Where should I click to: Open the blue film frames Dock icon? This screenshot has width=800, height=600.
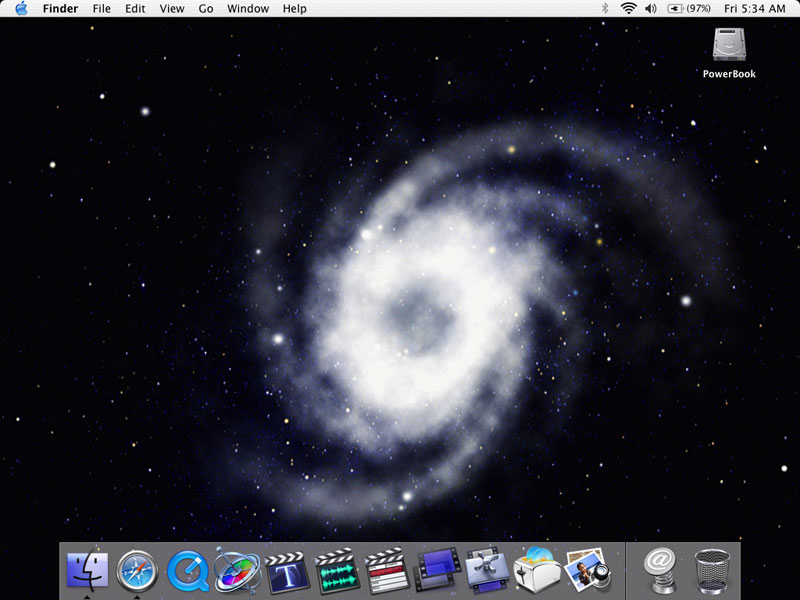(437, 570)
